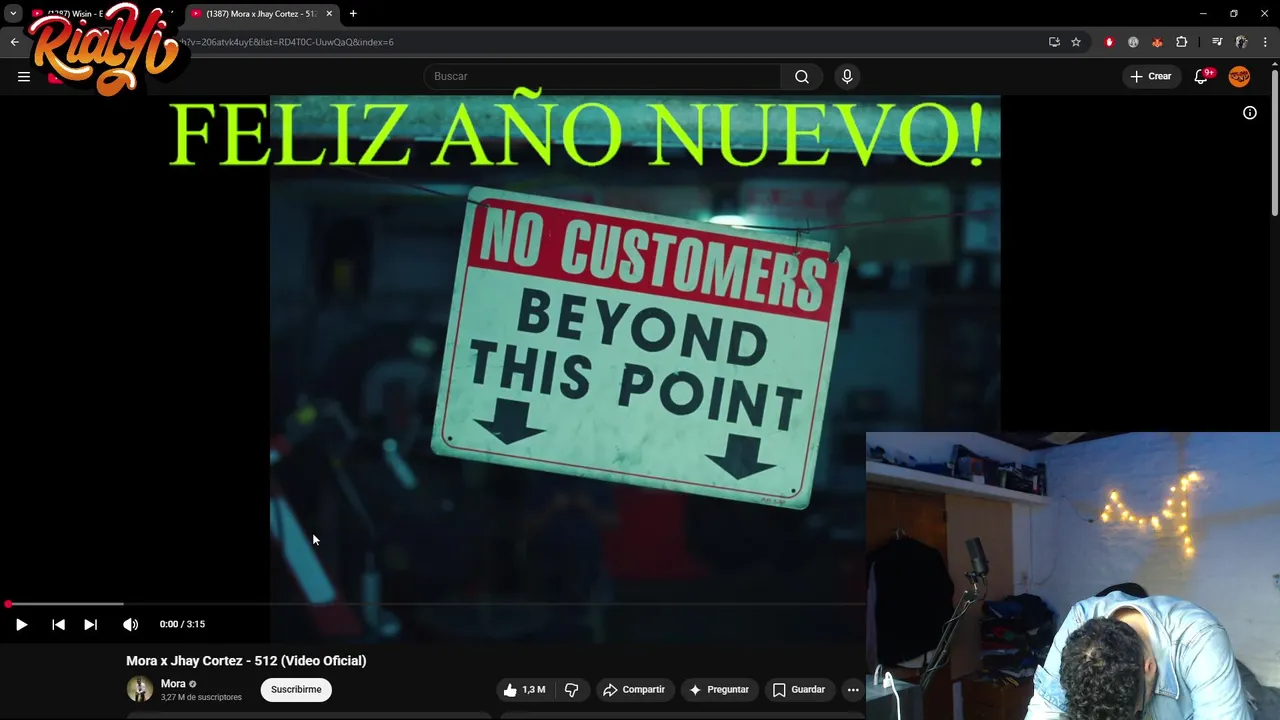Open Mora channel avatar

(x=140, y=689)
